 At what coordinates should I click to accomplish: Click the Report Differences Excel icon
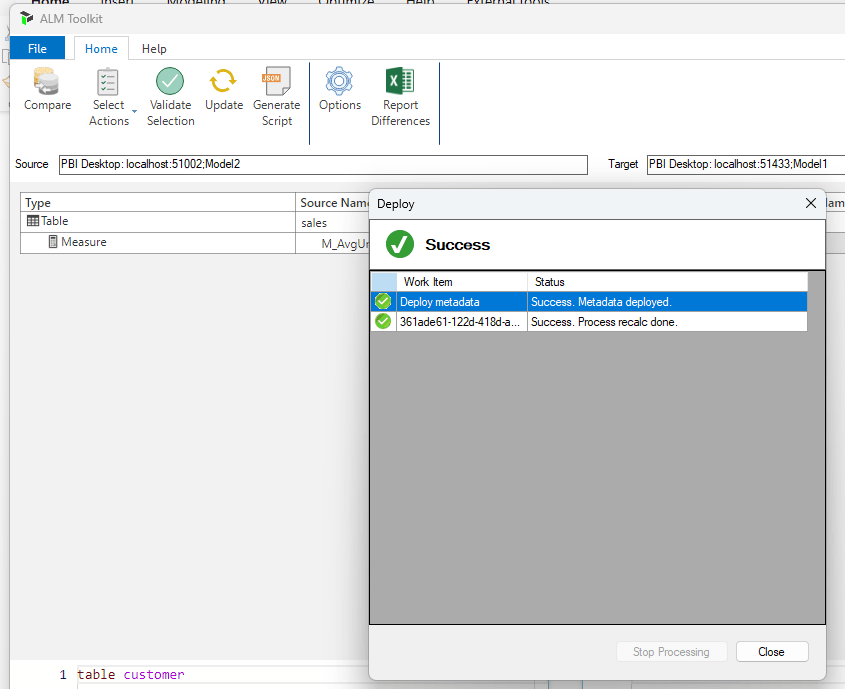pos(400,82)
